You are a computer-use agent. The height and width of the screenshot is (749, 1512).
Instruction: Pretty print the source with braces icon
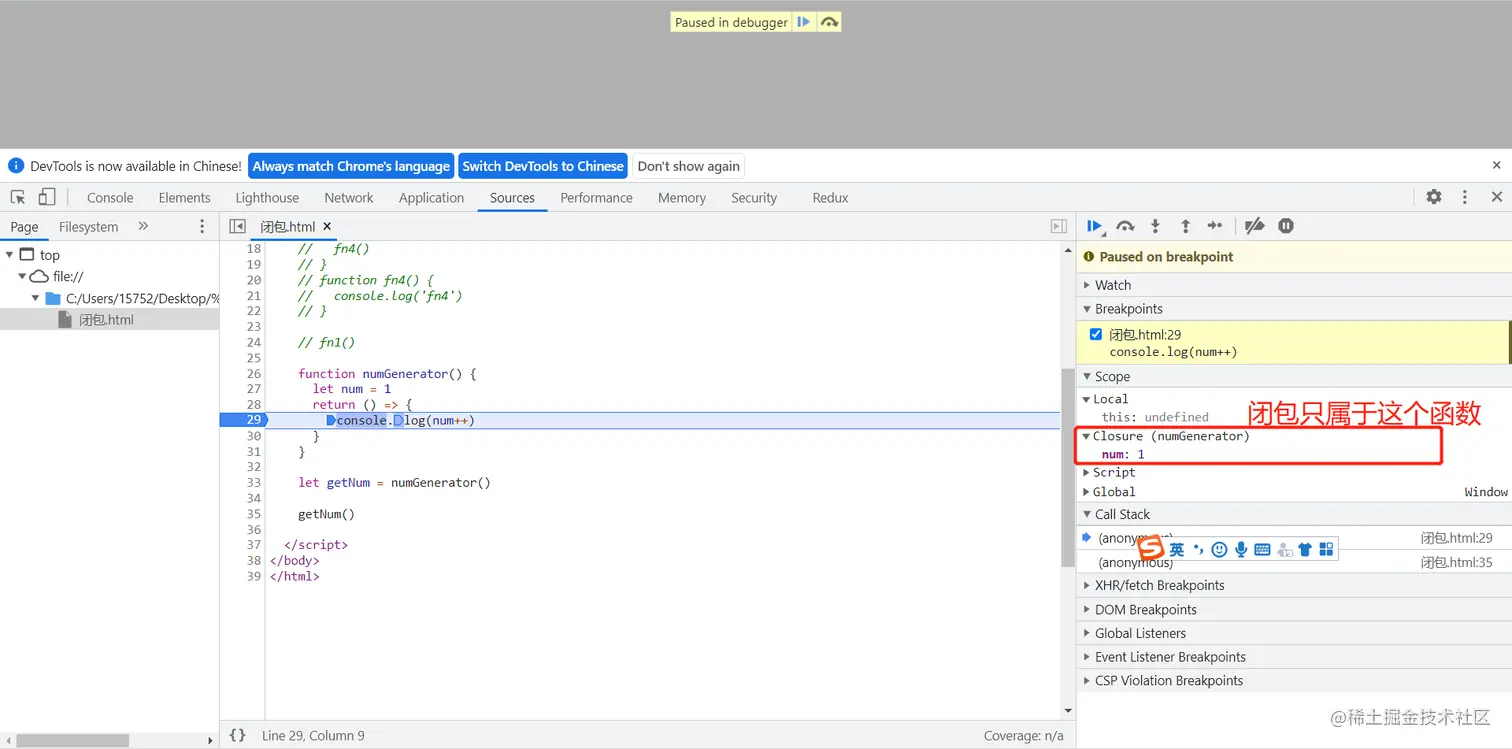click(237, 735)
